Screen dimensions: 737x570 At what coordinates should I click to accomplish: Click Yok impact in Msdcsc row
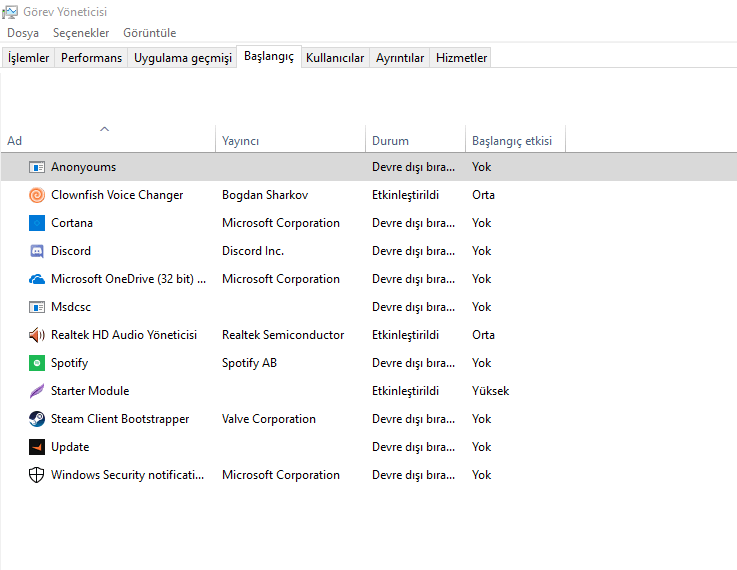click(481, 307)
